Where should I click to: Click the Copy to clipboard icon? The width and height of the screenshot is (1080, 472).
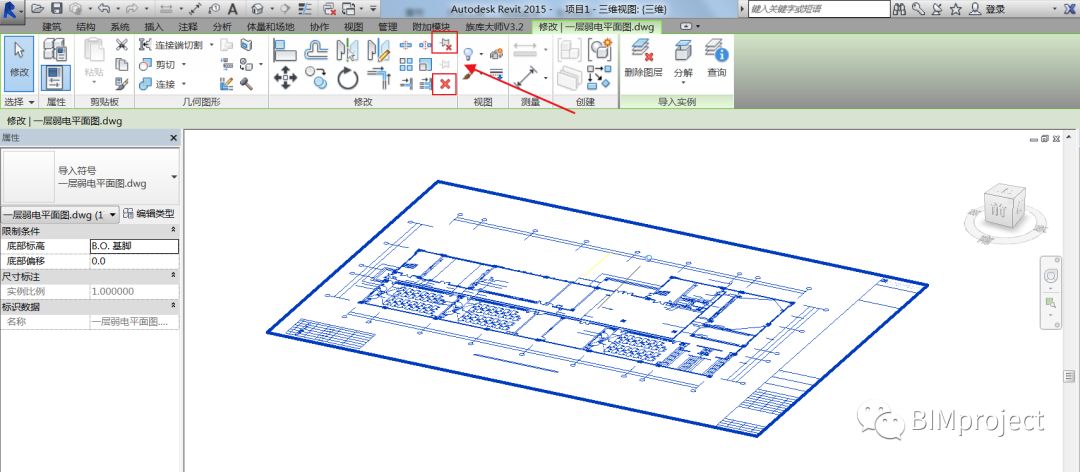pos(122,65)
